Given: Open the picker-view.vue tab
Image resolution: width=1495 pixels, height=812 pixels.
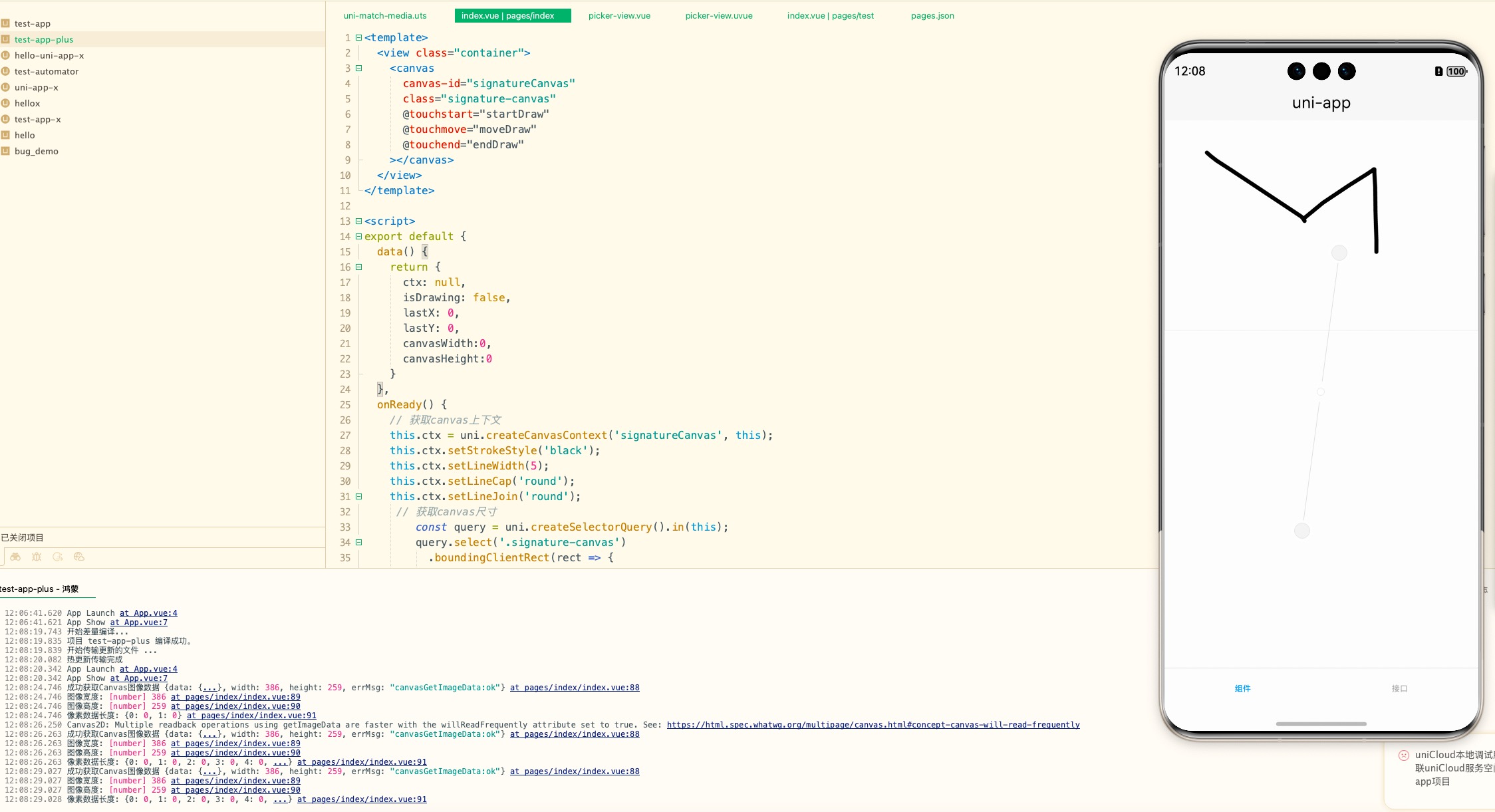Looking at the screenshot, I should click(619, 15).
